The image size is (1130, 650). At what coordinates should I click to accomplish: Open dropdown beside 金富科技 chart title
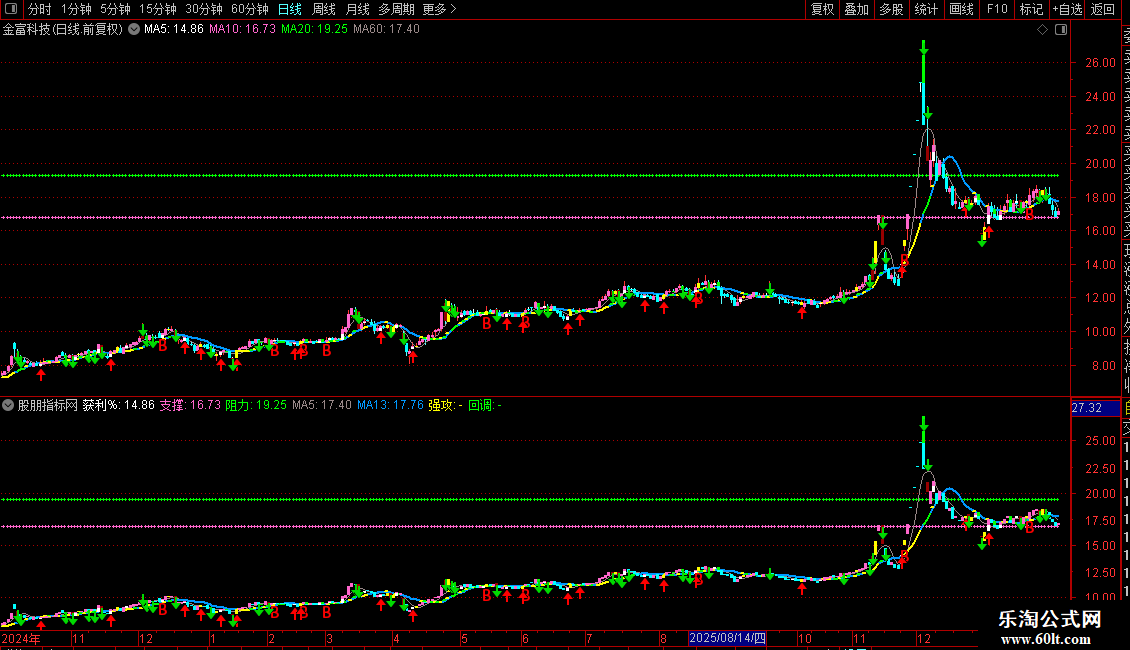(134, 29)
